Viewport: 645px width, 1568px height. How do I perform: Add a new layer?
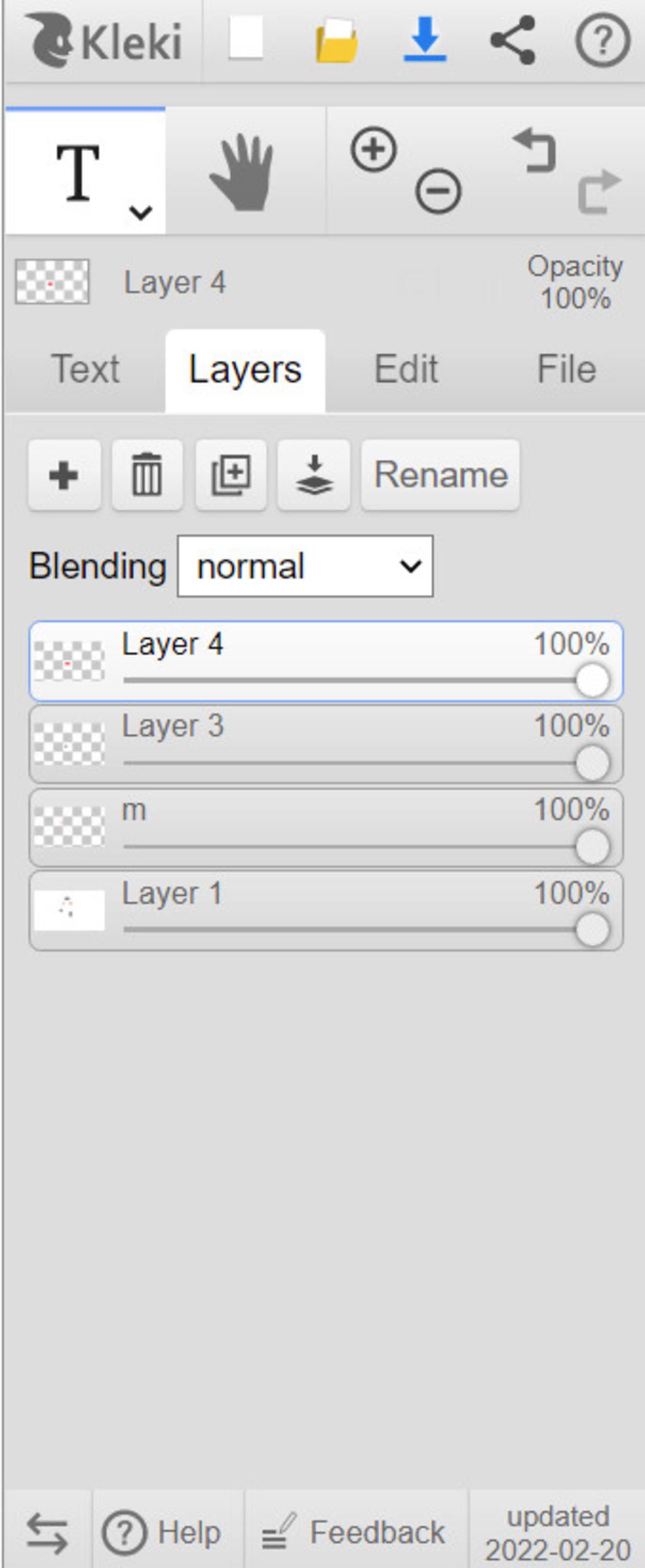click(x=64, y=475)
